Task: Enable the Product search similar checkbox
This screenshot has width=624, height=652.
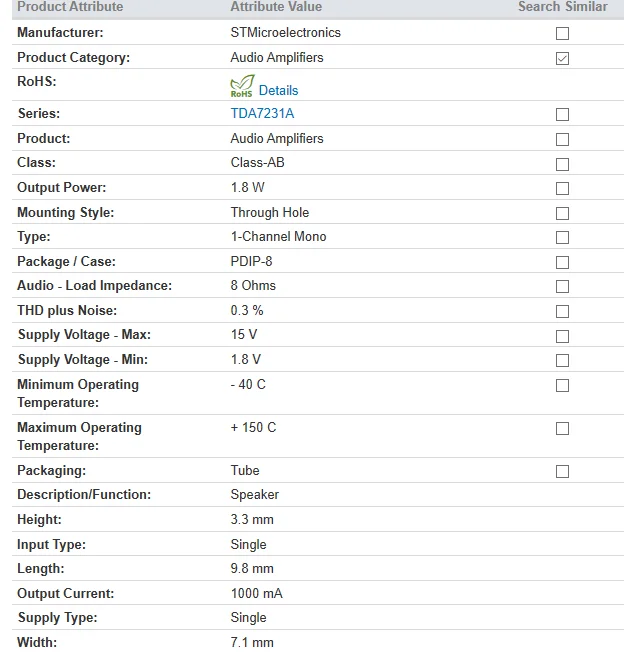Action: coord(562,139)
